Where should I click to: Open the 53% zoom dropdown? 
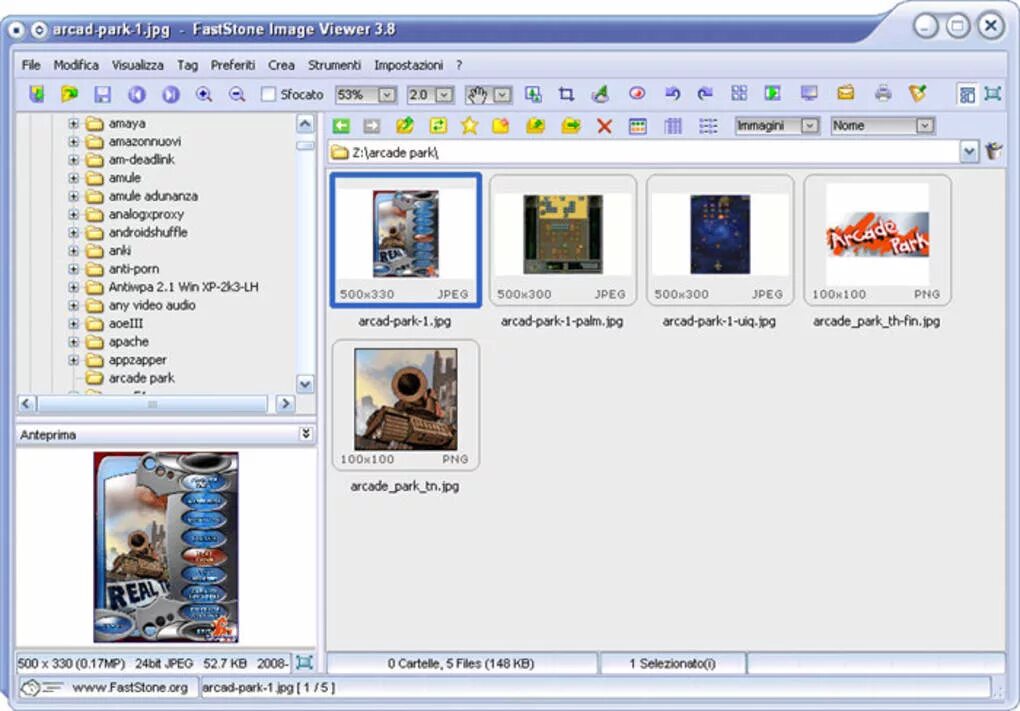tap(386, 95)
